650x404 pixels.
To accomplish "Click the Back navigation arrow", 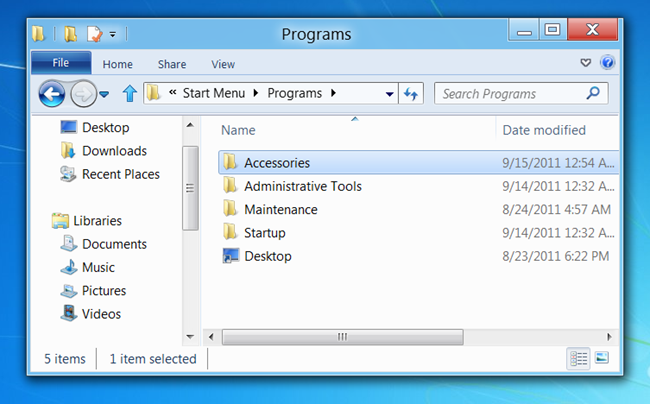I will point(52,94).
